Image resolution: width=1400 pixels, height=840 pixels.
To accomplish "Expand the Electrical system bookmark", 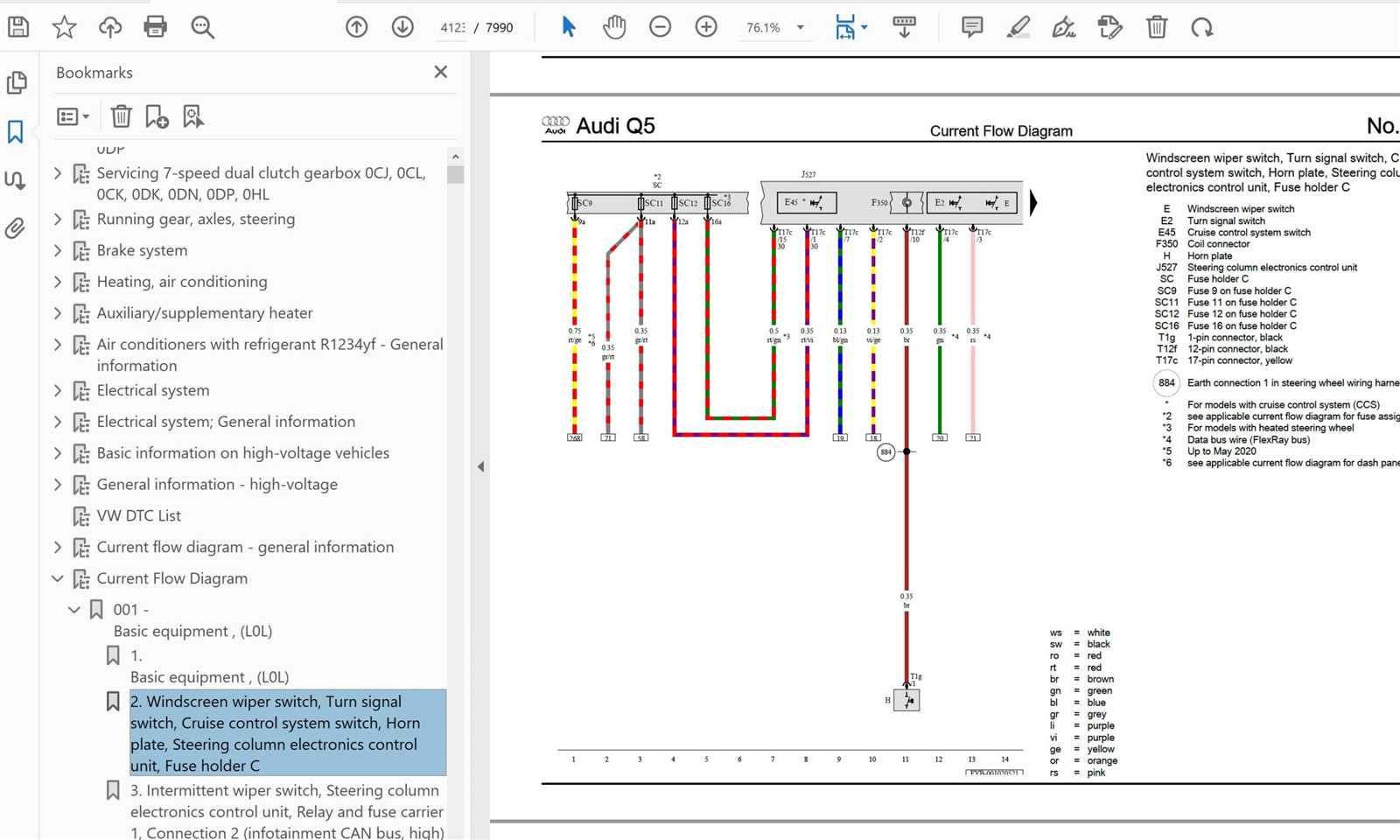I will click(x=58, y=390).
